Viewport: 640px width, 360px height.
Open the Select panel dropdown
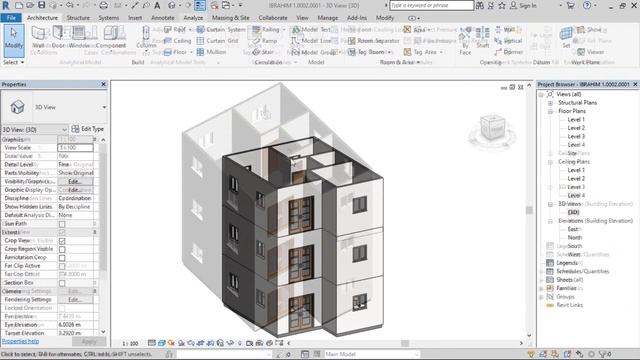[14, 62]
